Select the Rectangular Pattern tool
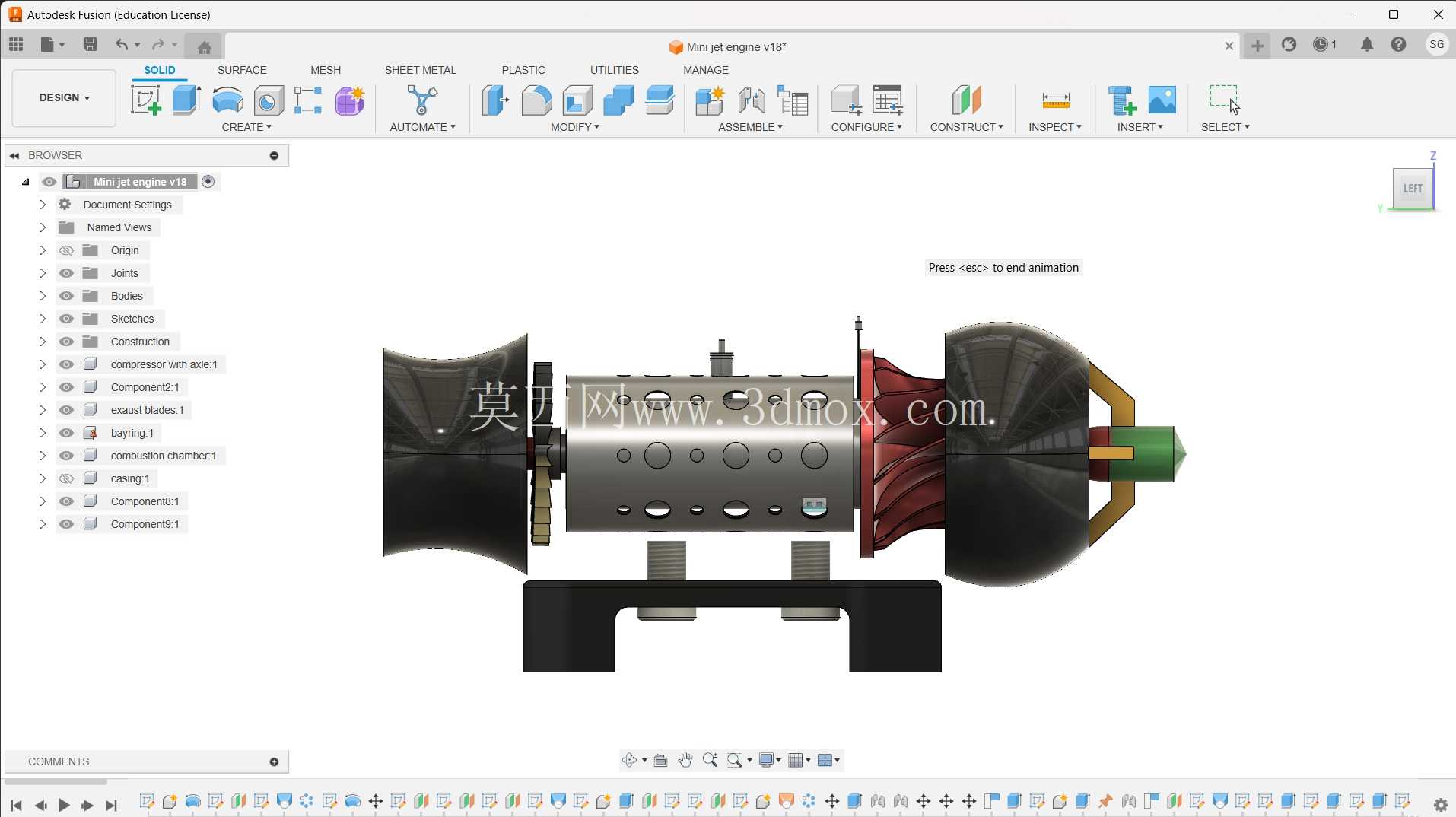The width and height of the screenshot is (1456, 817). (308, 100)
